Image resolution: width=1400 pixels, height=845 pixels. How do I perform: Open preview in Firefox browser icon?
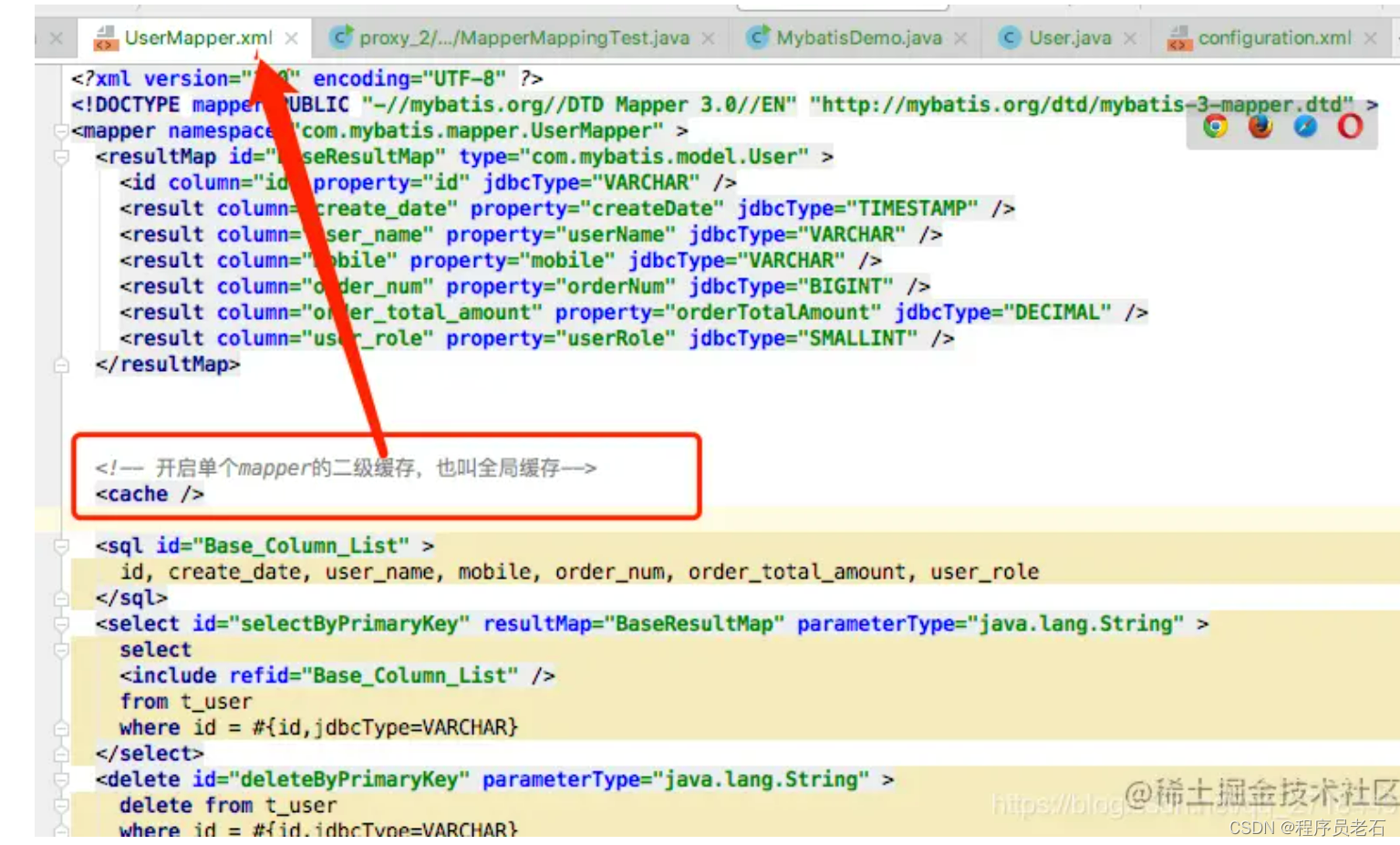click(x=1260, y=127)
